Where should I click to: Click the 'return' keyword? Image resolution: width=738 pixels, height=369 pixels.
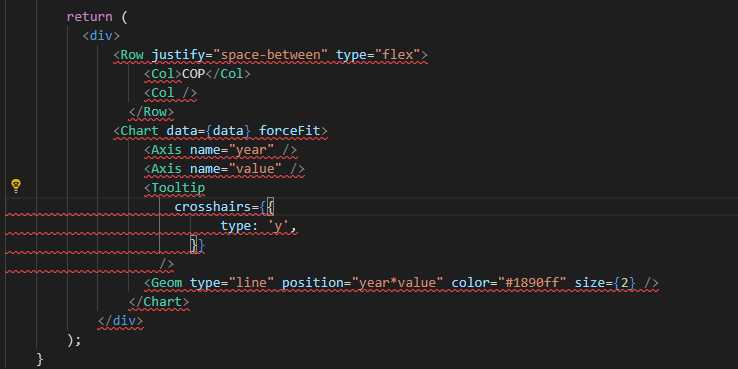[89, 17]
